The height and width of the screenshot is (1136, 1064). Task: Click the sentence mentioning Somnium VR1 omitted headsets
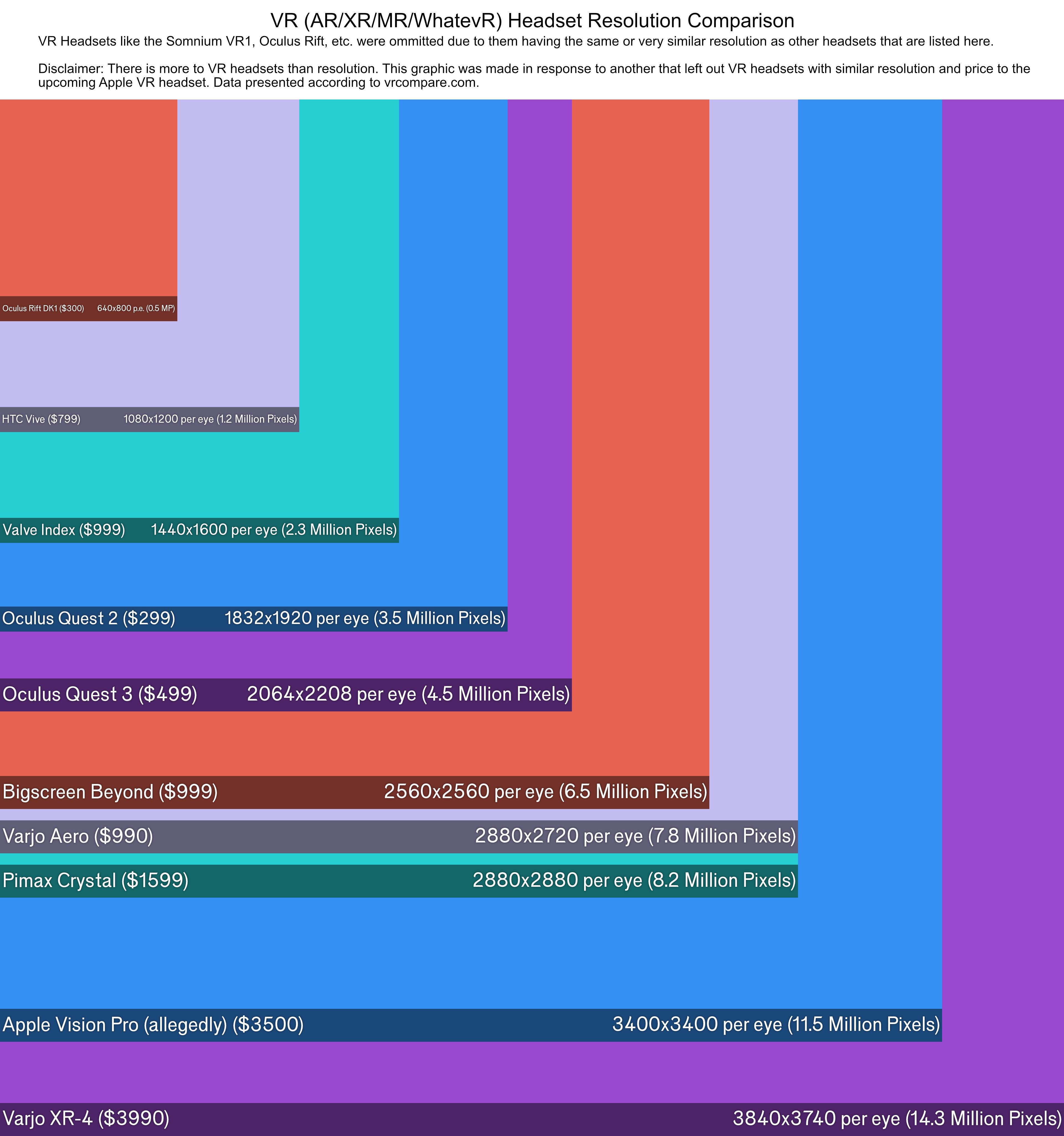[x=516, y=42]
